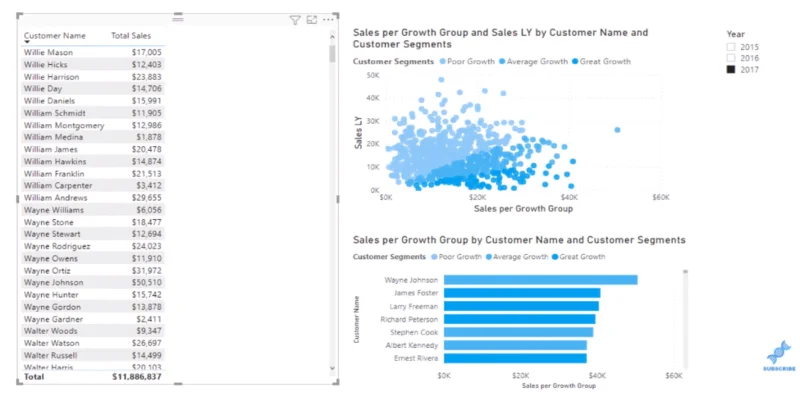Select the Wayne Owens row
The width and height of the screenshot is (800, 397).
tap(93, 258)
